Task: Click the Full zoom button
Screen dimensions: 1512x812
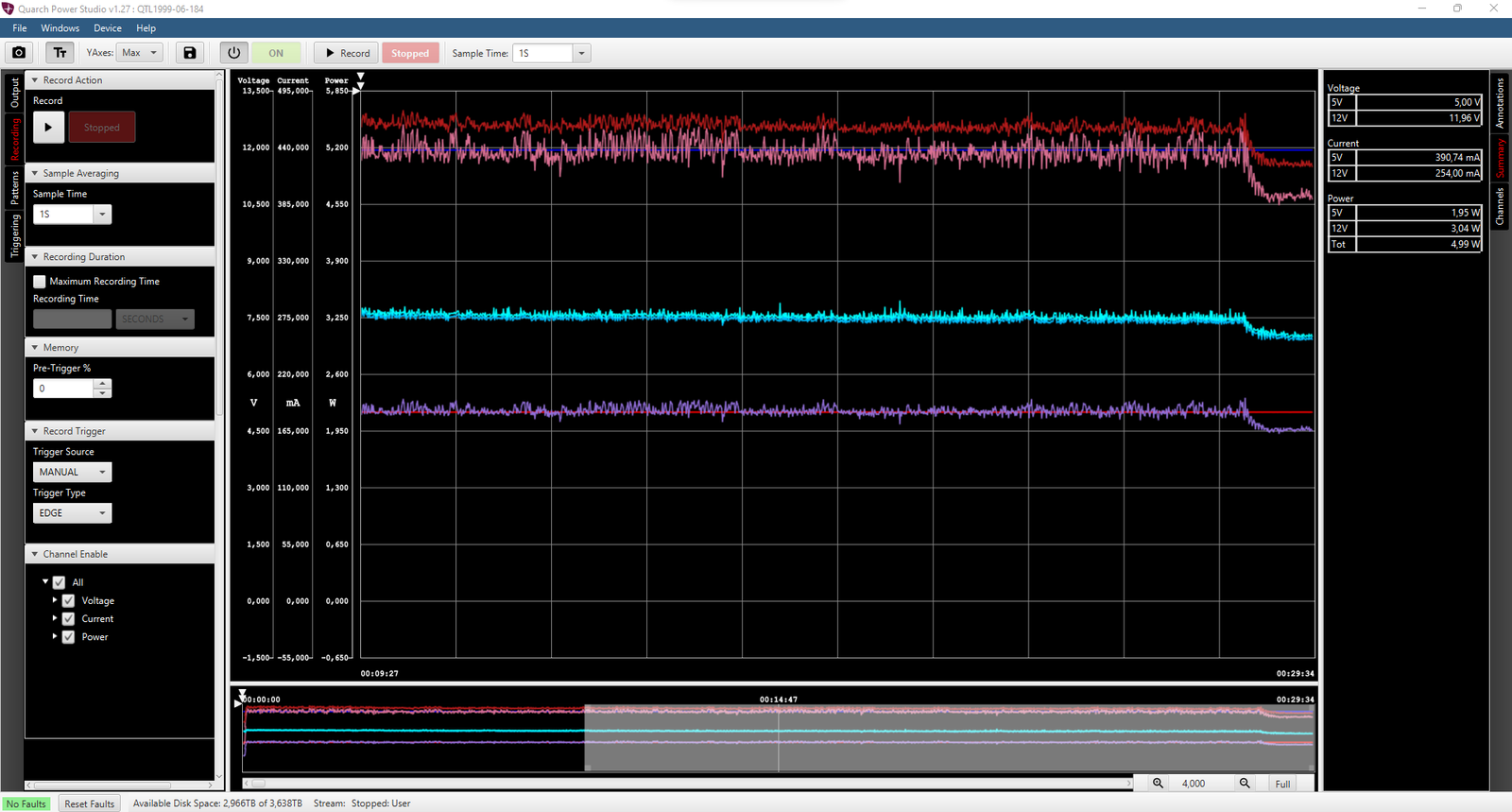Action: [1282, 784]
